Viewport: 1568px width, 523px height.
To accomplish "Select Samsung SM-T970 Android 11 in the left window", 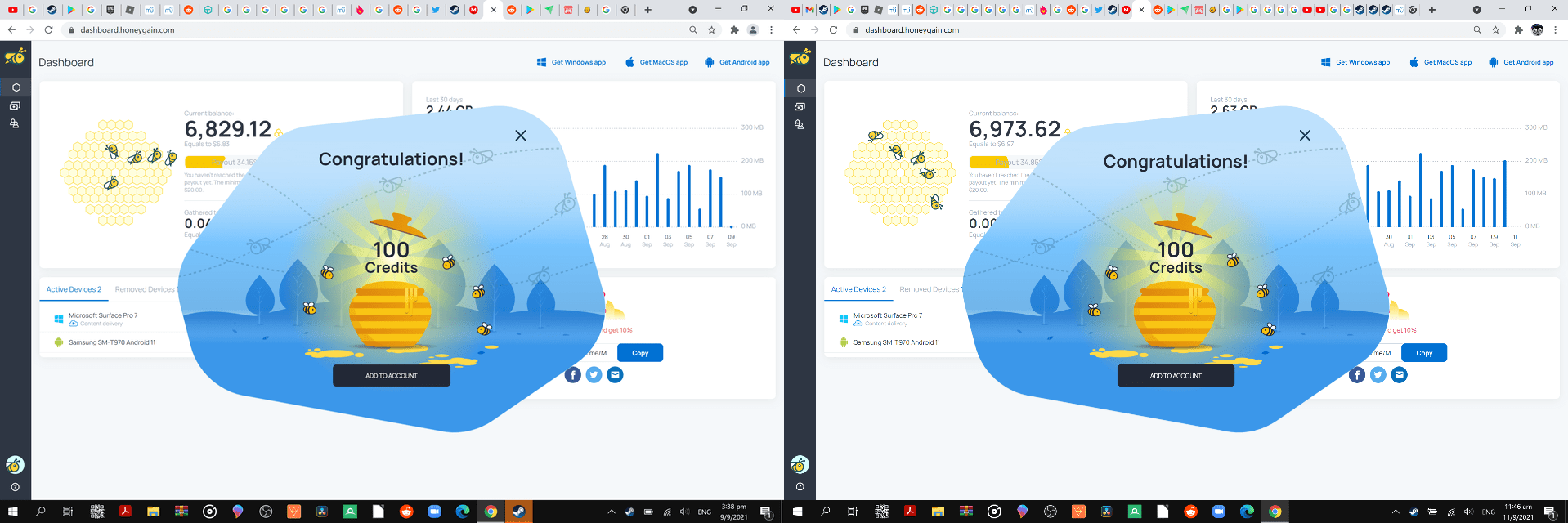I will tap(112, 342).
